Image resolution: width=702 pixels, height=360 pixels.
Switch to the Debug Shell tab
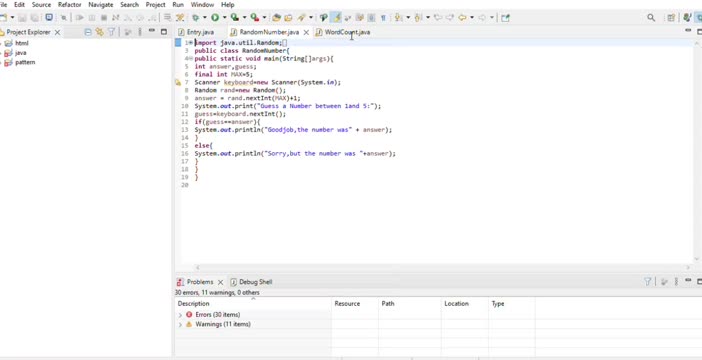tap(251, 282)
